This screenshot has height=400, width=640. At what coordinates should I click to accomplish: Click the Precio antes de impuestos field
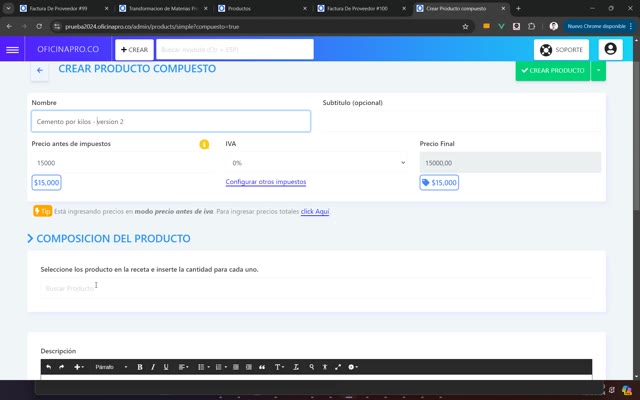pos(122,163)
